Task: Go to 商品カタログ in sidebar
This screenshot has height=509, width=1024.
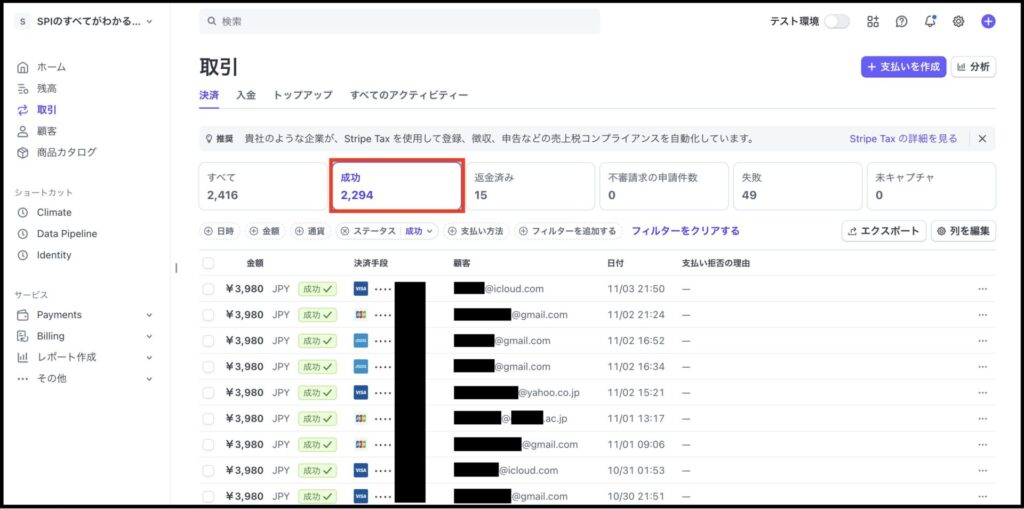Action: 66,152
